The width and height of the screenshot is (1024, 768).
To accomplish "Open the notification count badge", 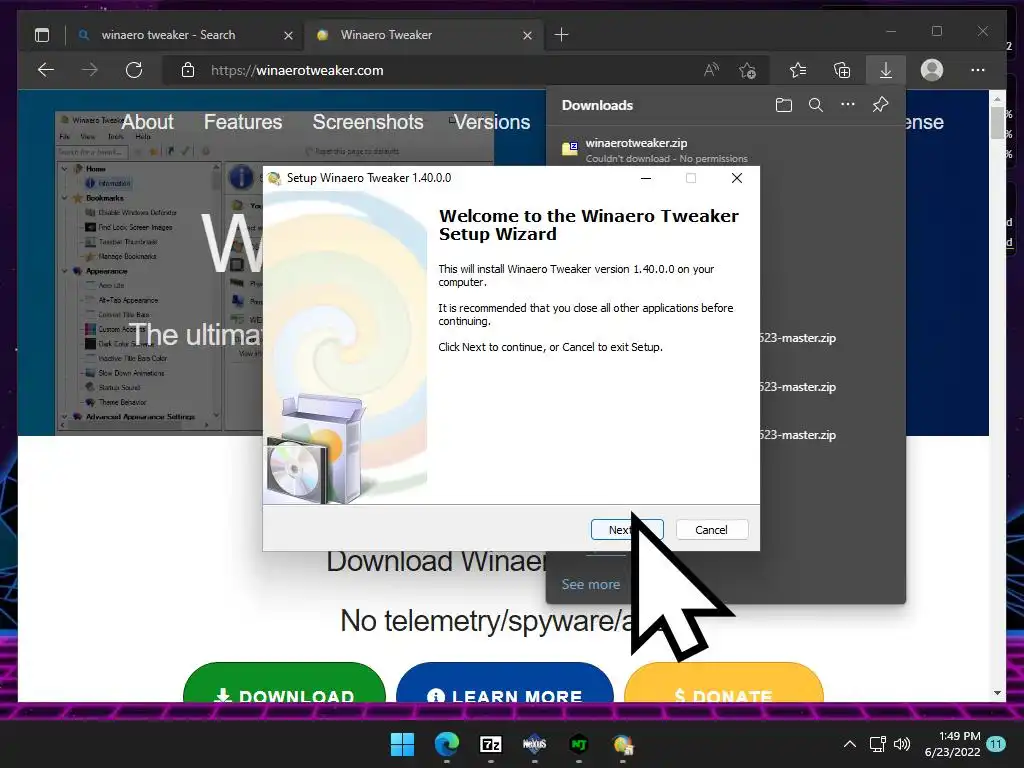I will click(x=996, y=743).
